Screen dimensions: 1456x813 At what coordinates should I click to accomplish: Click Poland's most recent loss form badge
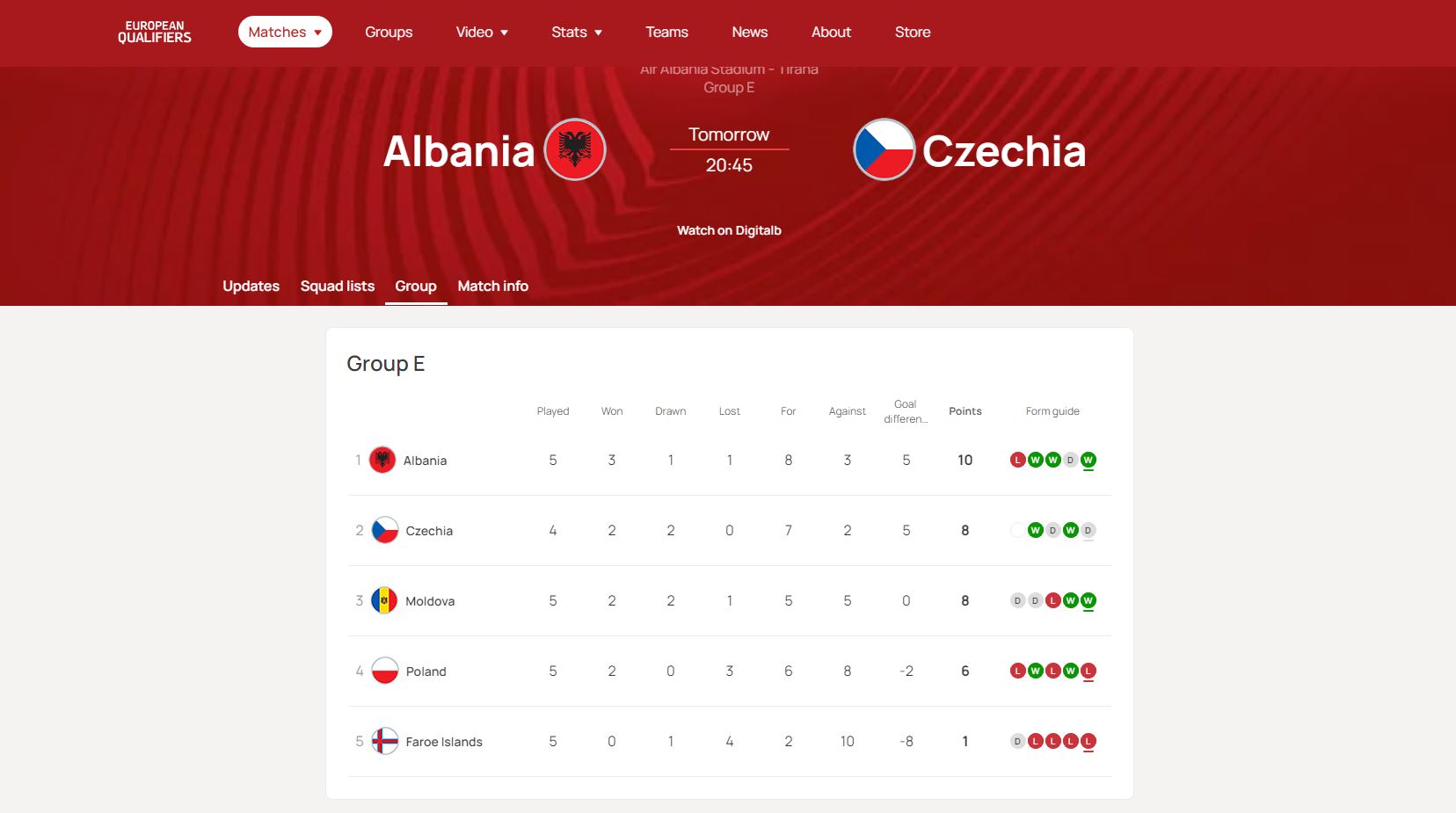click(x=1088, y=671)
